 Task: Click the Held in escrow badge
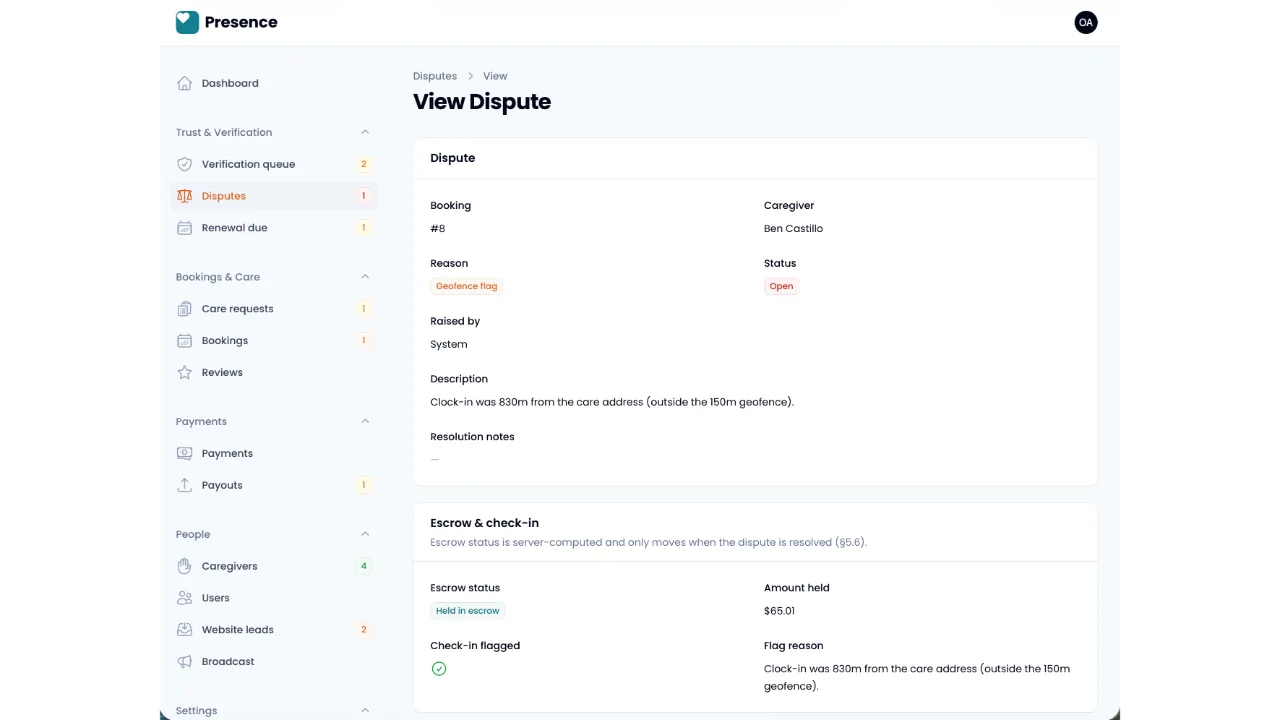click(468, 611)
